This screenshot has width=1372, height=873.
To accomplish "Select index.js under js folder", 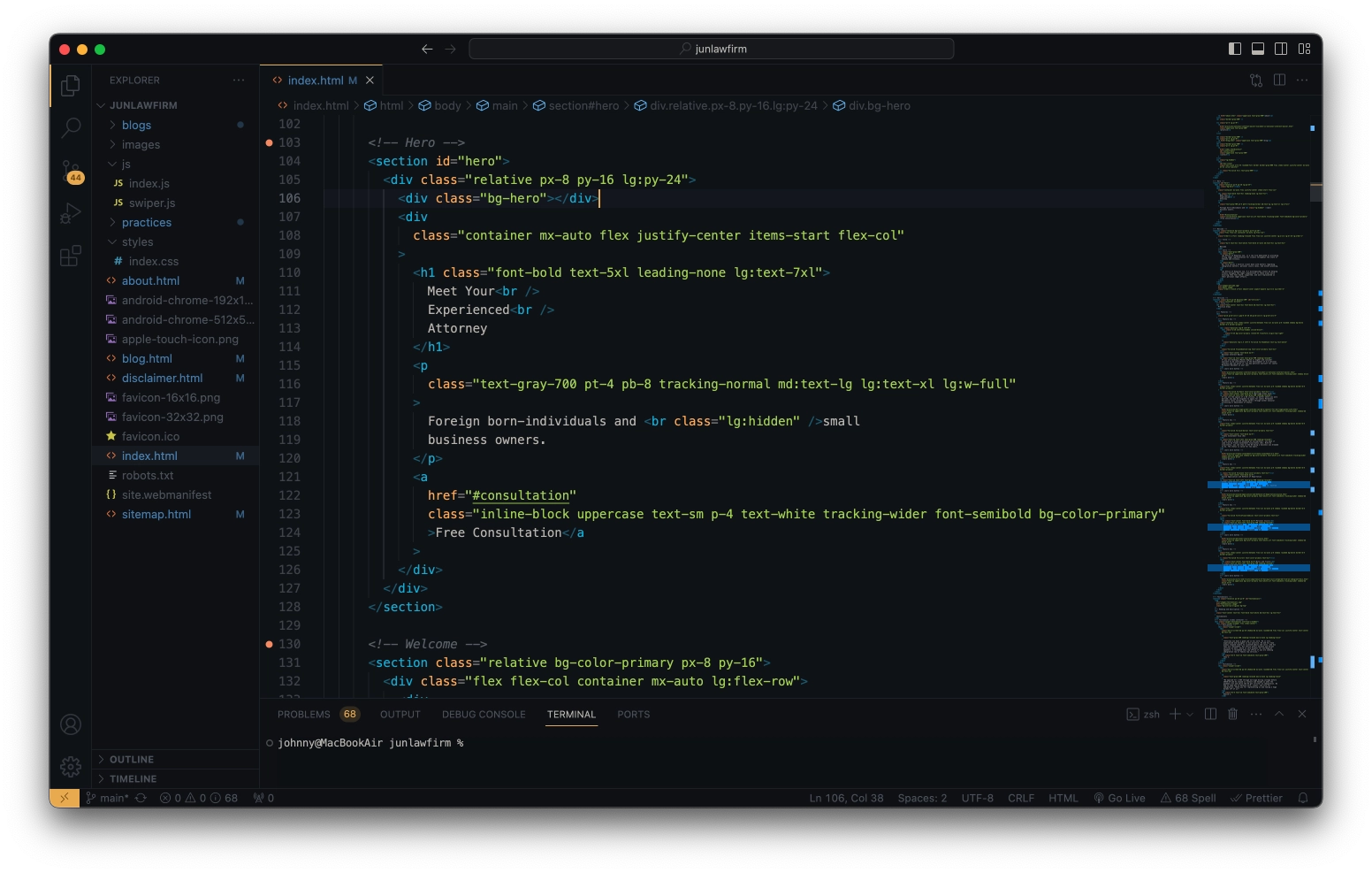I will click(176, 183).
